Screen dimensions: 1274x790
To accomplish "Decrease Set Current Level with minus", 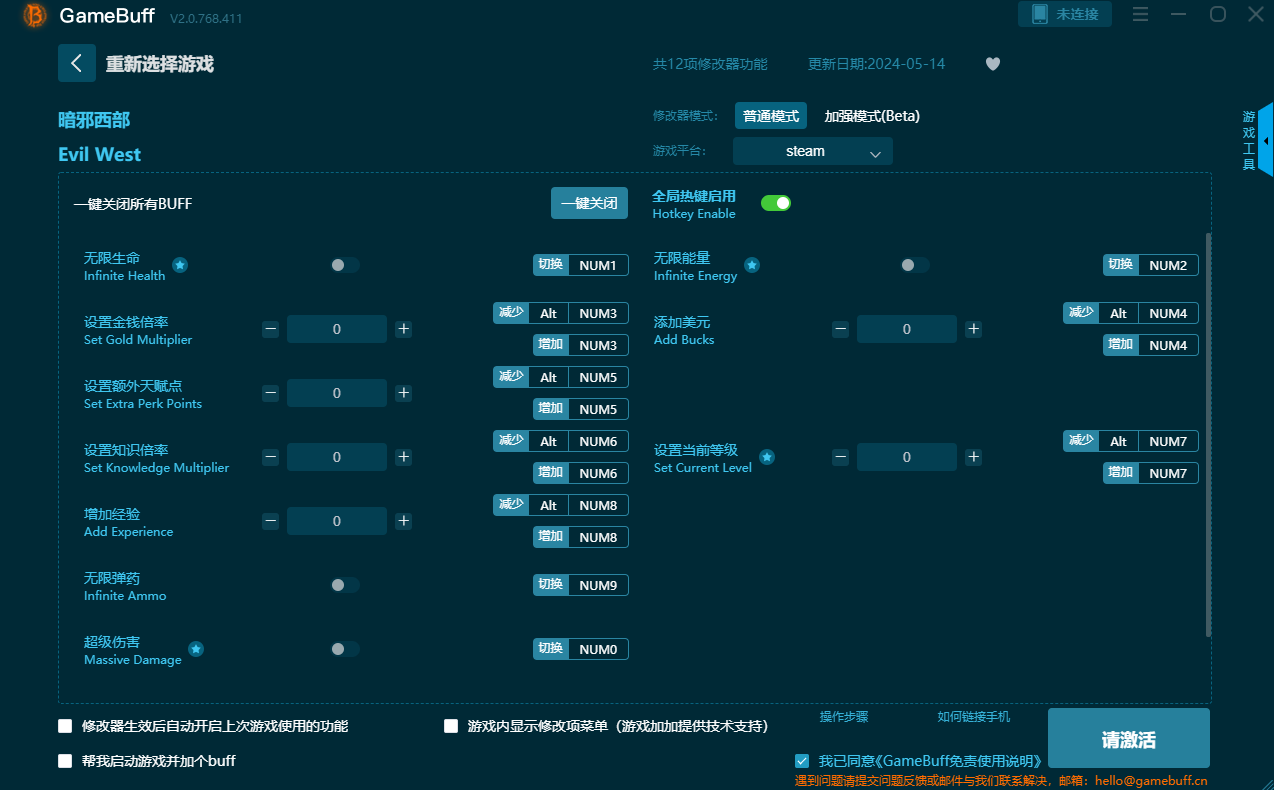I will [x=841, y=457].
